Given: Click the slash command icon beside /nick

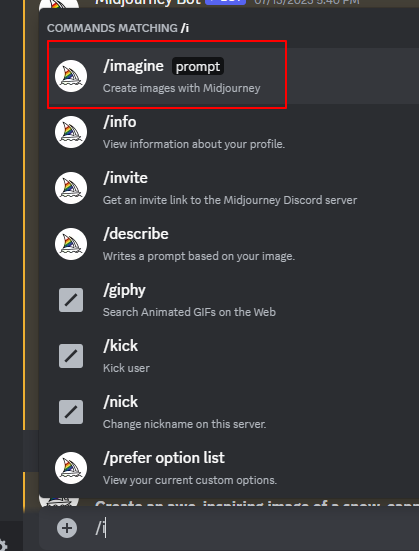Looking at the screenshot, I should 71,412.
